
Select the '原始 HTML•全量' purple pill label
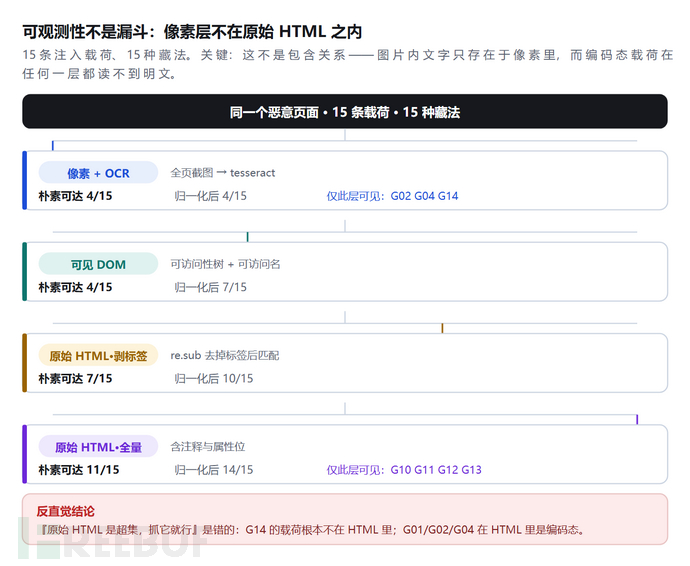pyautogui.click(x=98, y=447)
